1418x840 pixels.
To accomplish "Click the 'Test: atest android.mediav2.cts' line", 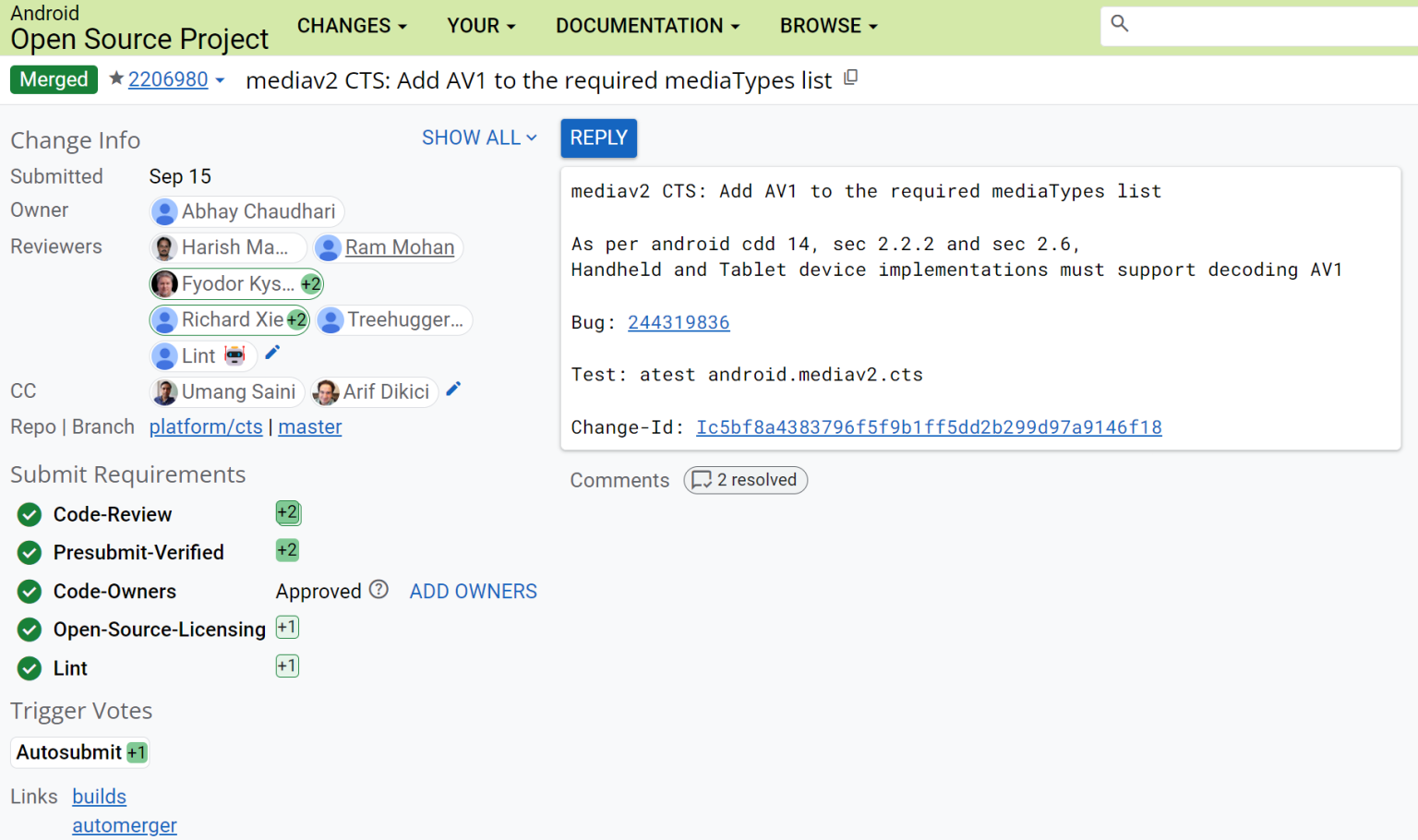I will click(747, 375).
